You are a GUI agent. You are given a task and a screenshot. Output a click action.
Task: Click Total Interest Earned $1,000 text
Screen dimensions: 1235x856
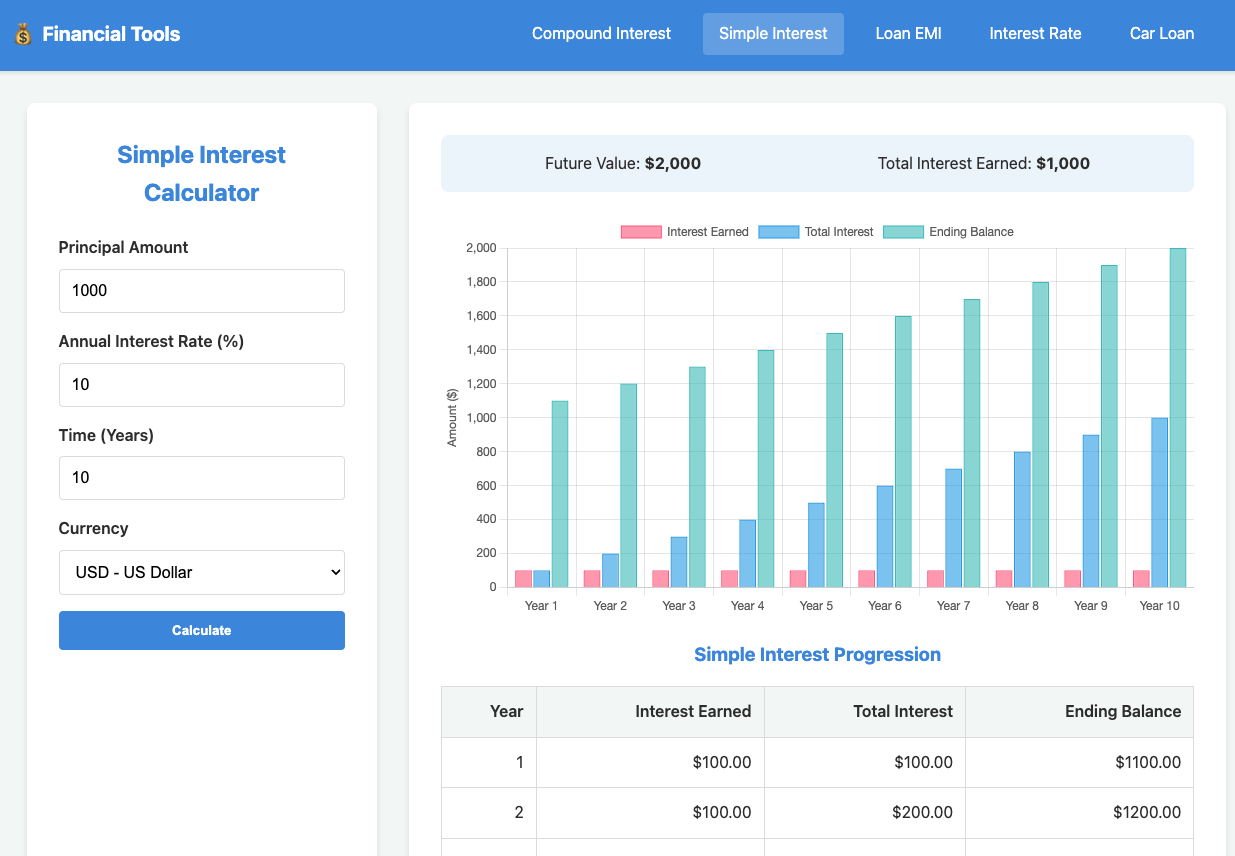tap(984, 164)
